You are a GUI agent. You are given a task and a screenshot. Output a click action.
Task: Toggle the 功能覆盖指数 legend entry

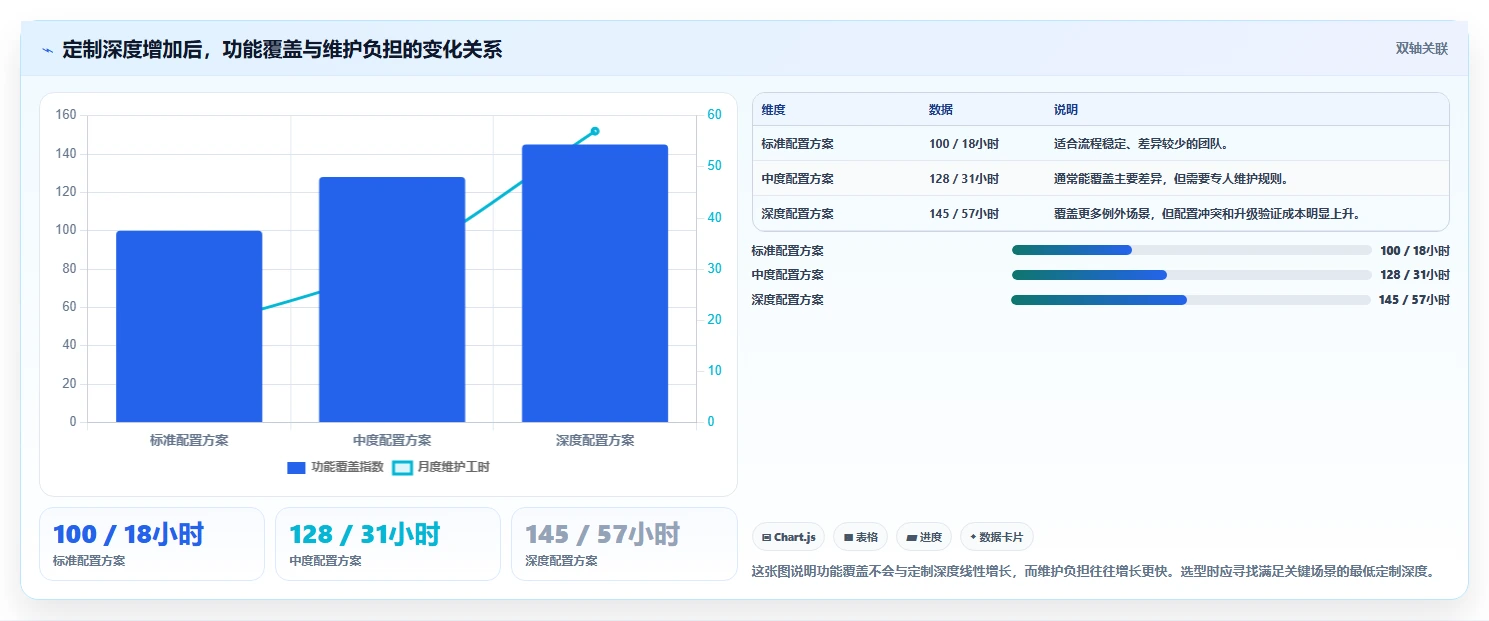click(x=335, y=467)
